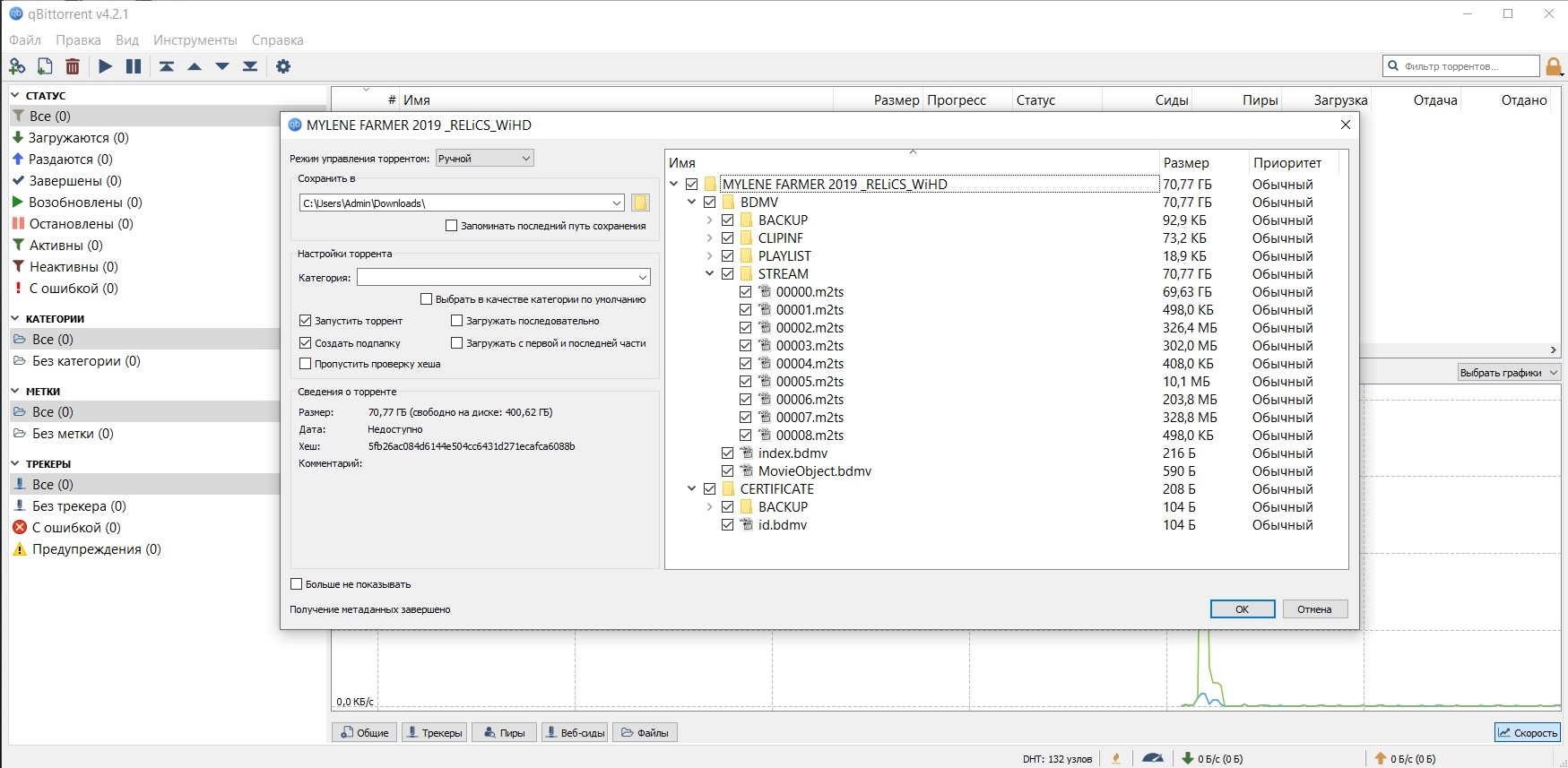Uncheck the 00000.m2ts file checkbox
The image size is (1568, 768).
(x=745, y=292)
